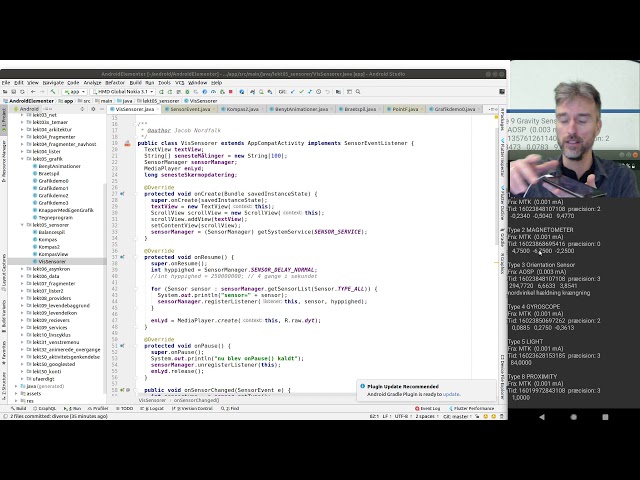Switch to the BenytAnimationer.java tab
The width and height of the screenshot is (640, 480).
pyautogui.click(x=301, y=109)
